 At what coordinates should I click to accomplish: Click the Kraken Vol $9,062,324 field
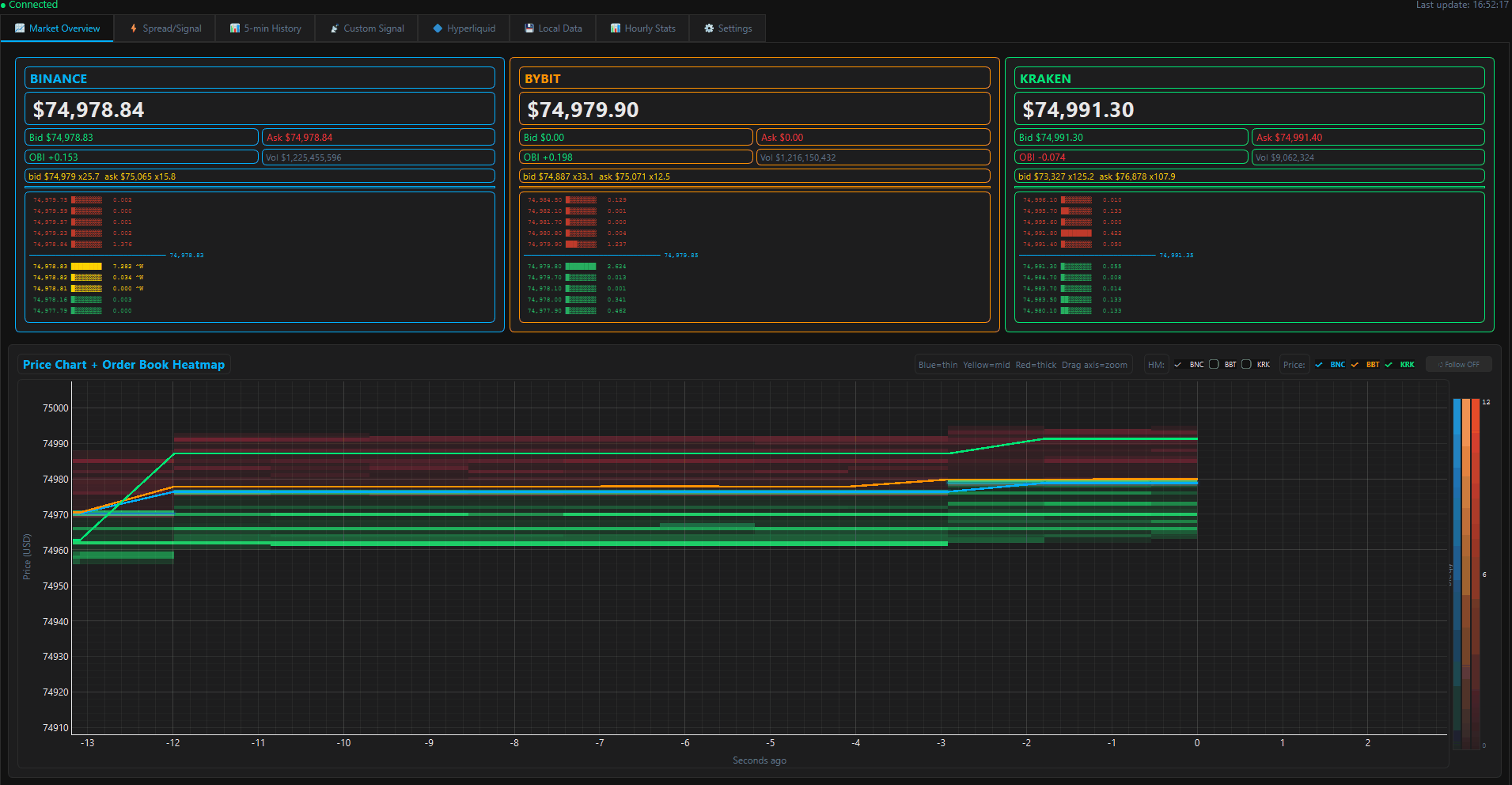(x=1368, y=157)
